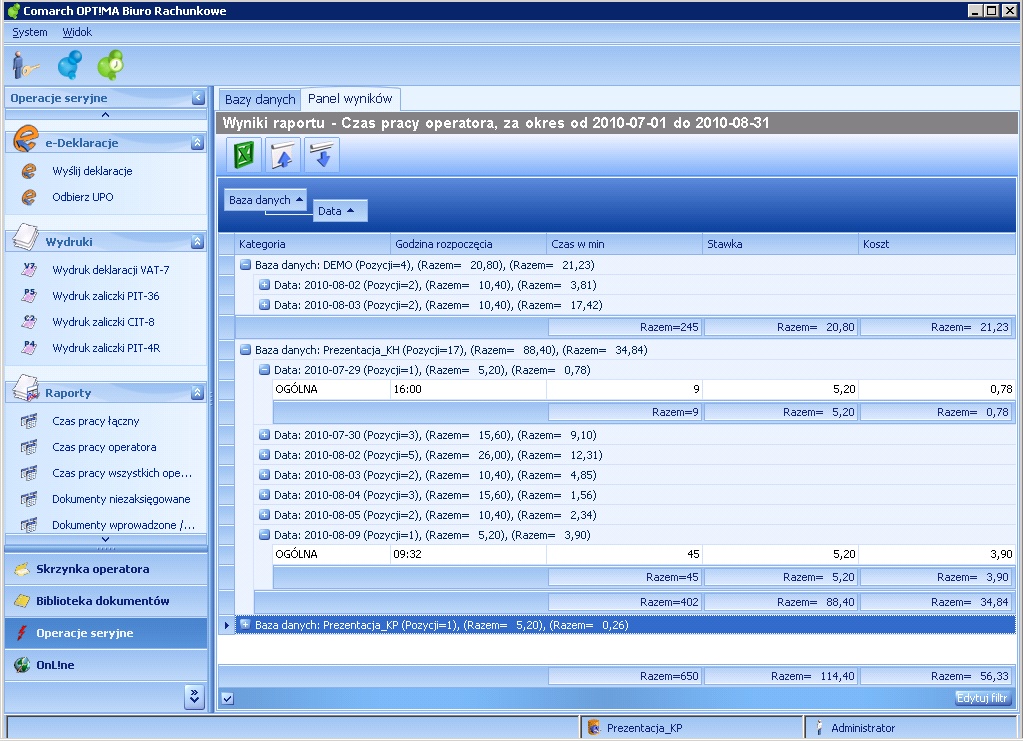Sort by Stawka column header
Viewport: 1023px width, 741px height.
click(780, 244)
